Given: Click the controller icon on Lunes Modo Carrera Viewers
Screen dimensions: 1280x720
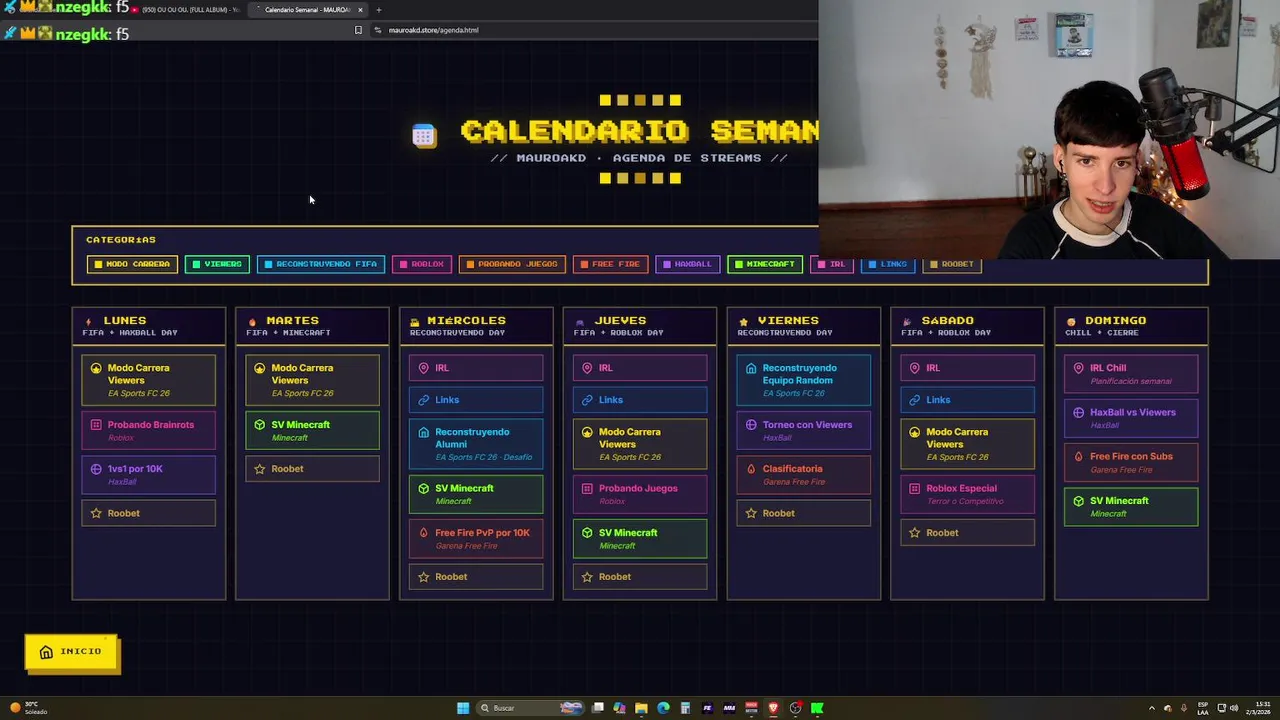Looking at the screenshot, I should tap(96, 368).
